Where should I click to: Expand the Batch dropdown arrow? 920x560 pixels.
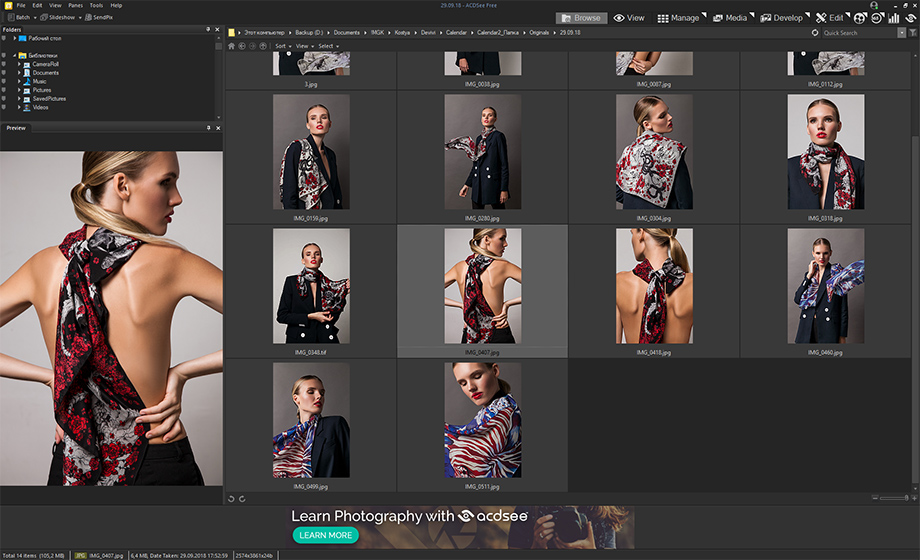coord(35,18)
